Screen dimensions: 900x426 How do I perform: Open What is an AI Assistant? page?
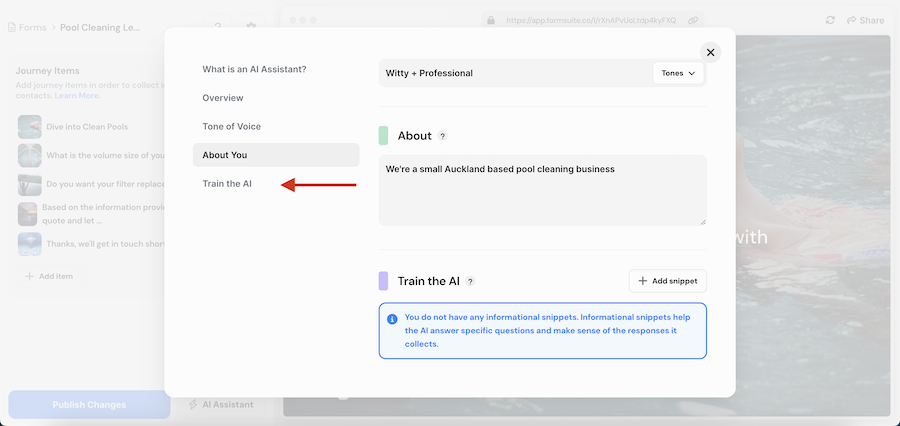[254, 70]
